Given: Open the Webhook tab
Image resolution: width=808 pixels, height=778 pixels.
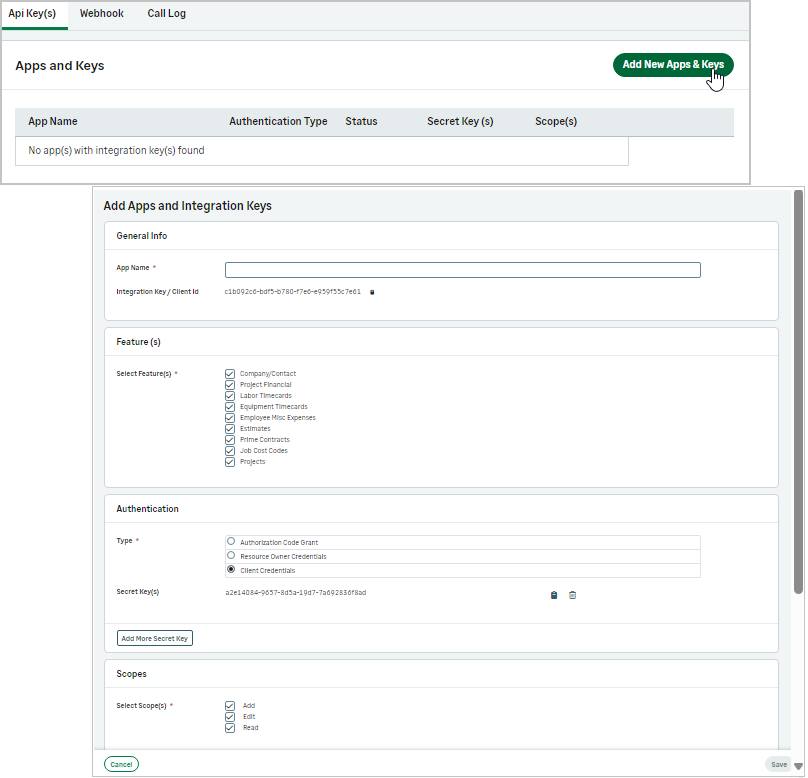Looking at the screenshot, I should coord(102,14).
